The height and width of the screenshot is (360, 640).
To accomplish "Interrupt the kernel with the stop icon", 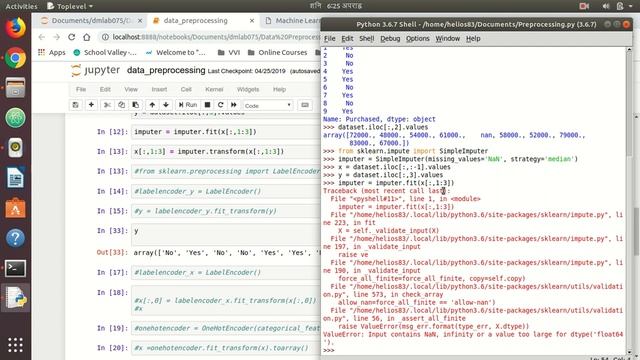I will [x=207, y=105].
